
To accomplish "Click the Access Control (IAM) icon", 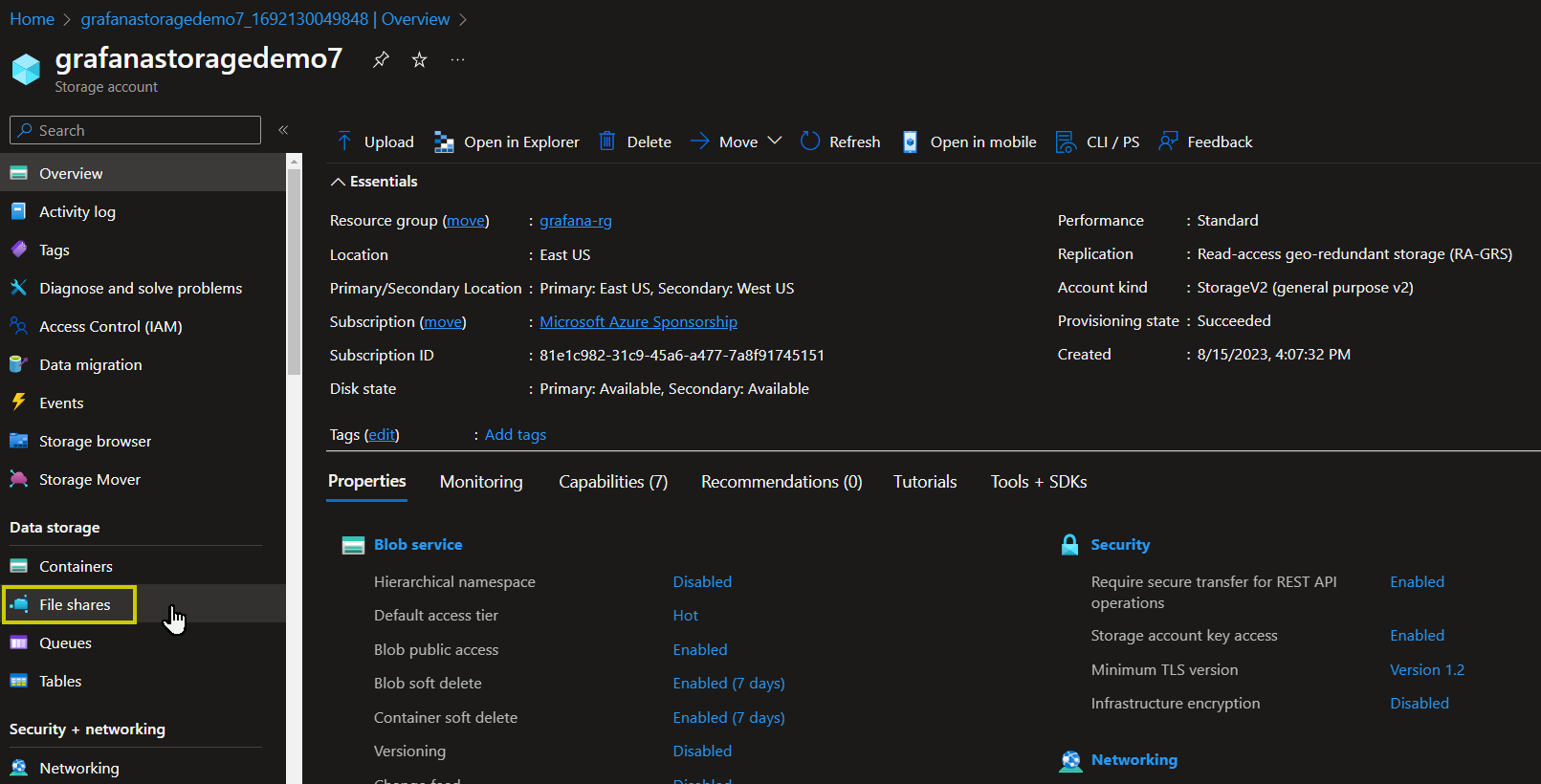I will click(x=18, y=326).
